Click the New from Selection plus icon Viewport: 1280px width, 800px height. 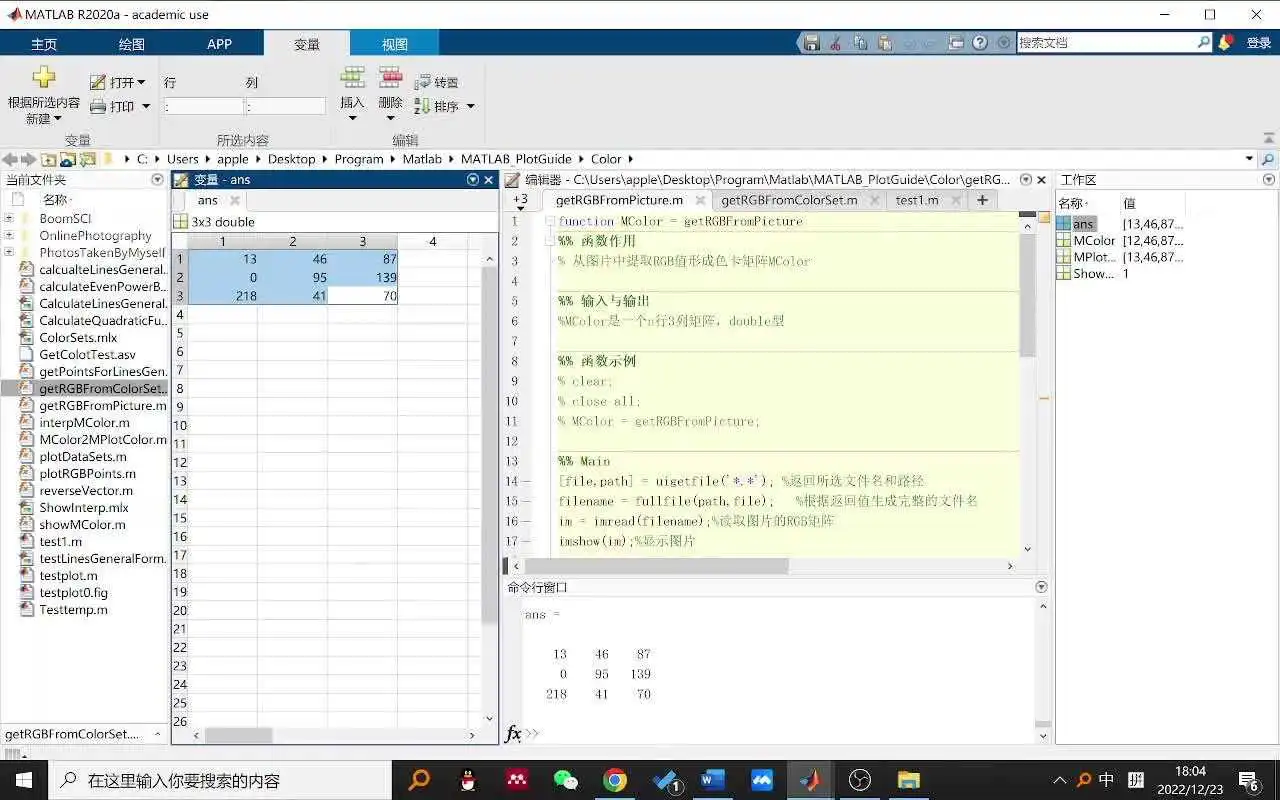44,78
